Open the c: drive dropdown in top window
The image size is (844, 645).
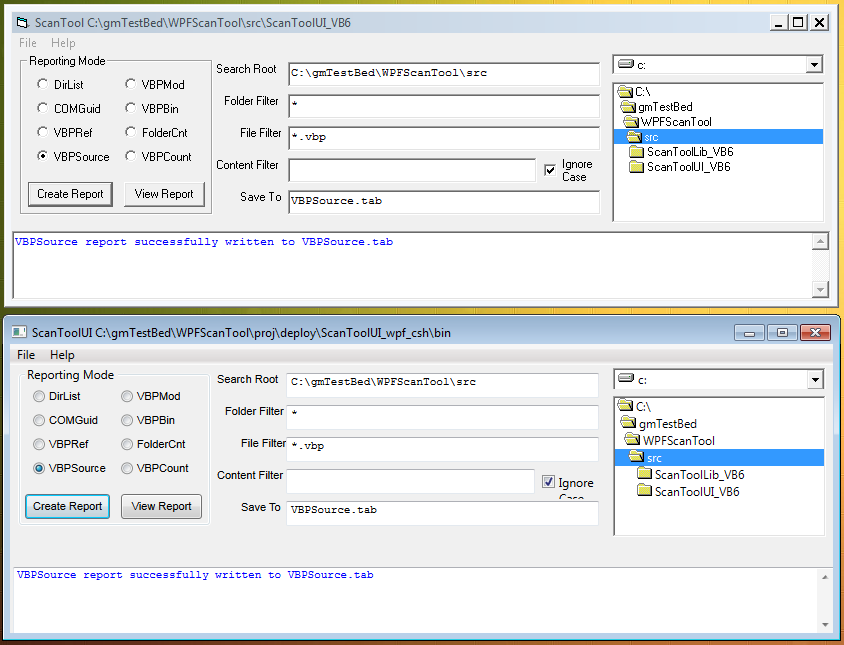(x=814, y=65)
